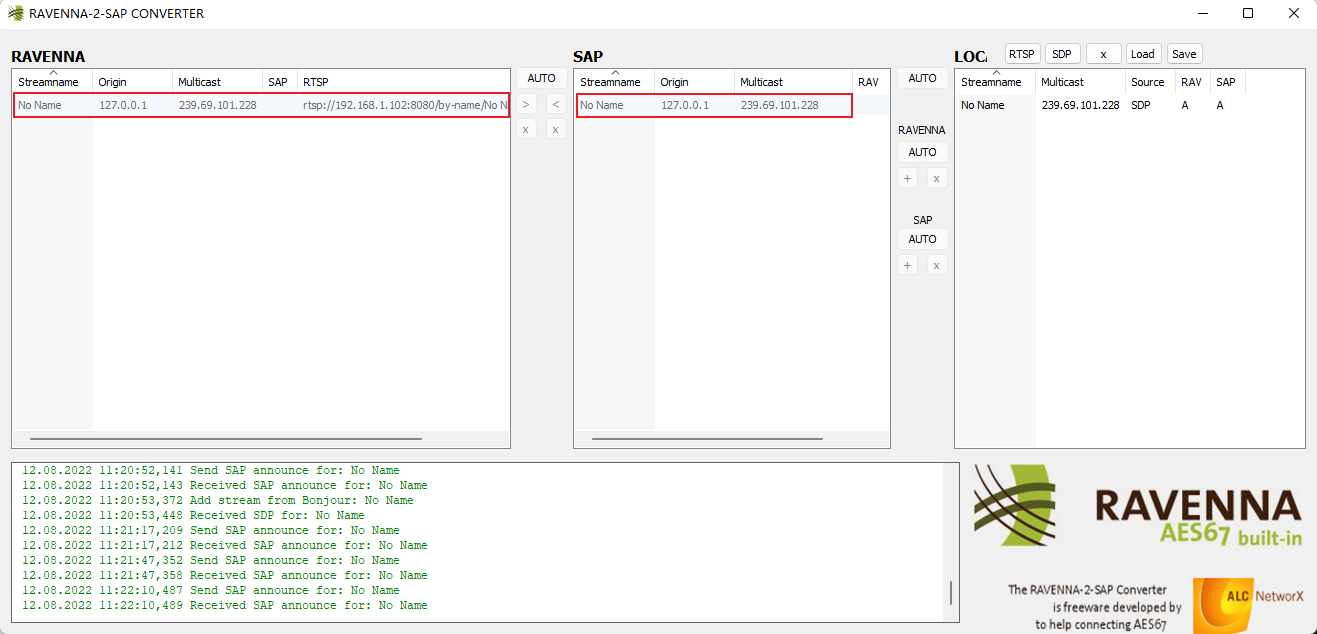This screenshot has height=634, width=1317.
Task: Click the horizontal scrollbar of the SAP list
Action: [x=707, y=438]
